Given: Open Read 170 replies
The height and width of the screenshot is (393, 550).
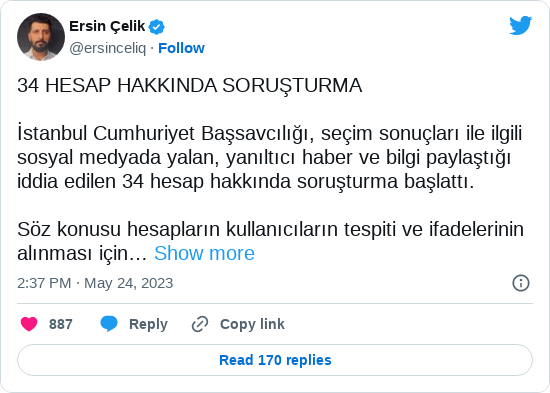Looking at the screenshot, I should pos(275,360).
